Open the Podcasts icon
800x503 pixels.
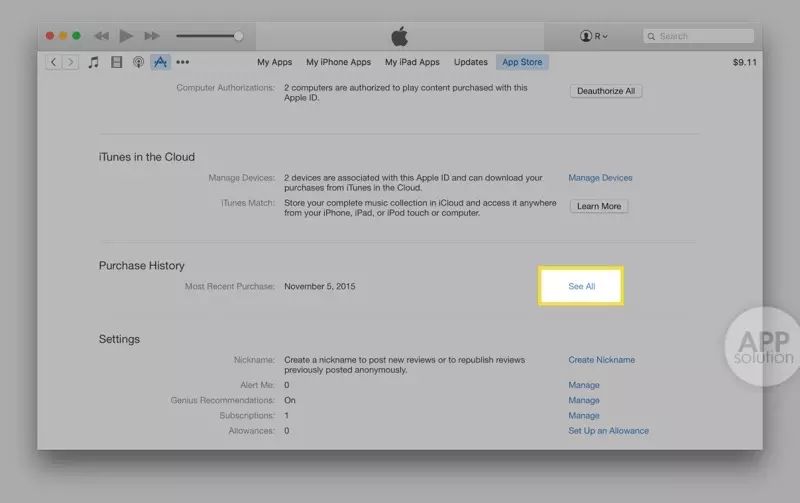point(138,62)
